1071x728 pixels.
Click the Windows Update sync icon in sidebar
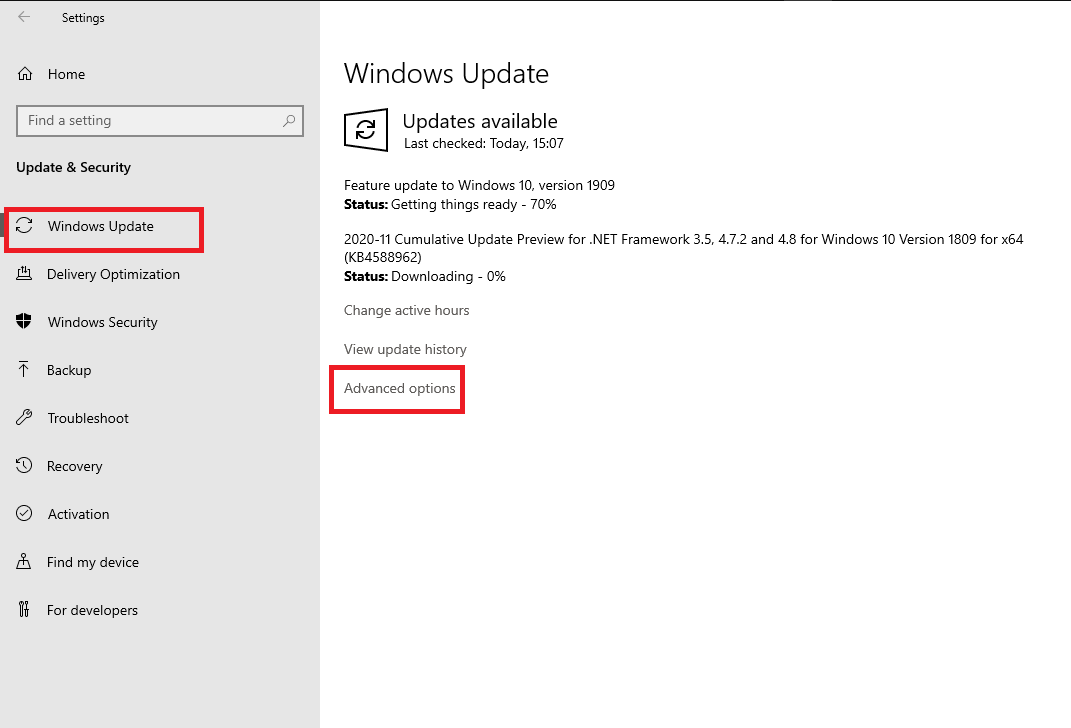click(25, 226)
